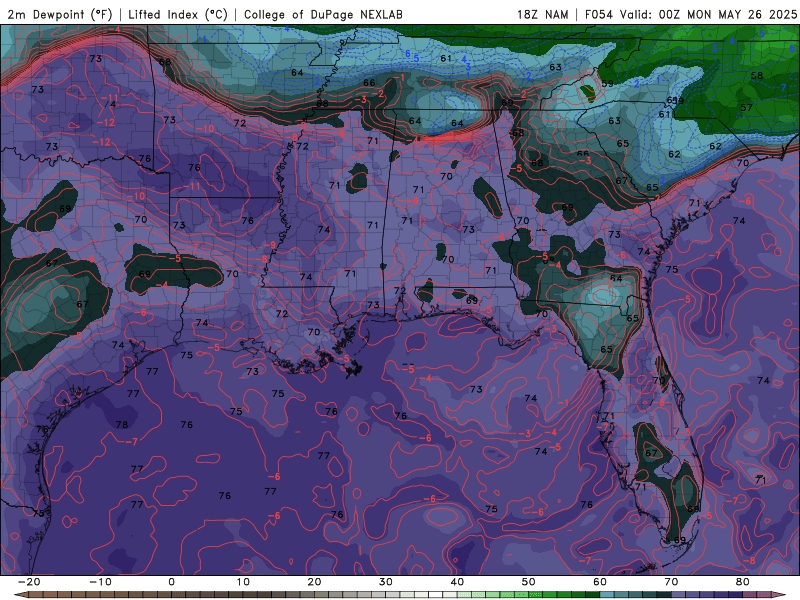Image resolution: width=800 pixels, height=600 pixels.
Task: Click the right arrow end of the color bar
Action: 779,594
